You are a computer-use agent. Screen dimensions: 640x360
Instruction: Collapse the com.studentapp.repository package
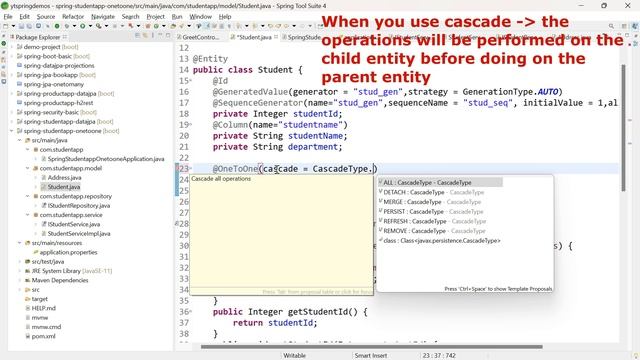coord(28,196)
